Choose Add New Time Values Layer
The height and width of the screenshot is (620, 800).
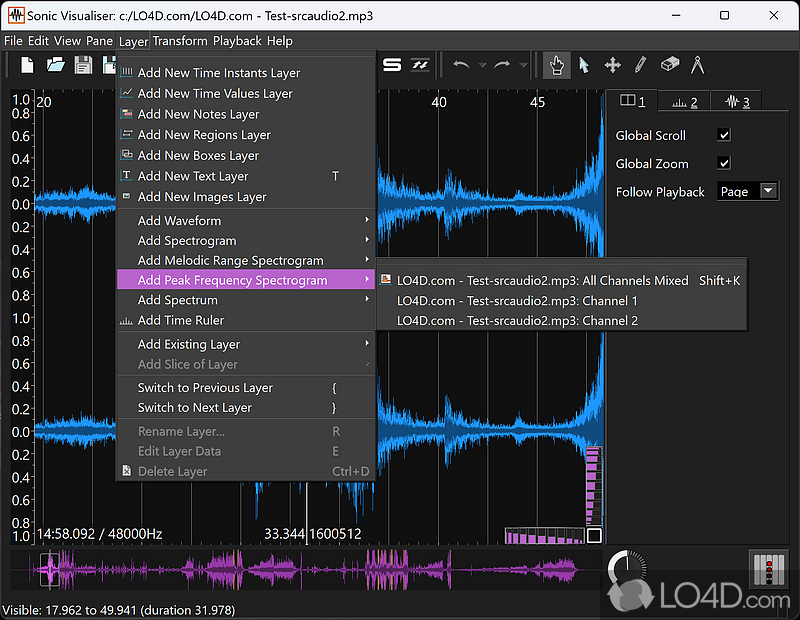pos(246,93)
